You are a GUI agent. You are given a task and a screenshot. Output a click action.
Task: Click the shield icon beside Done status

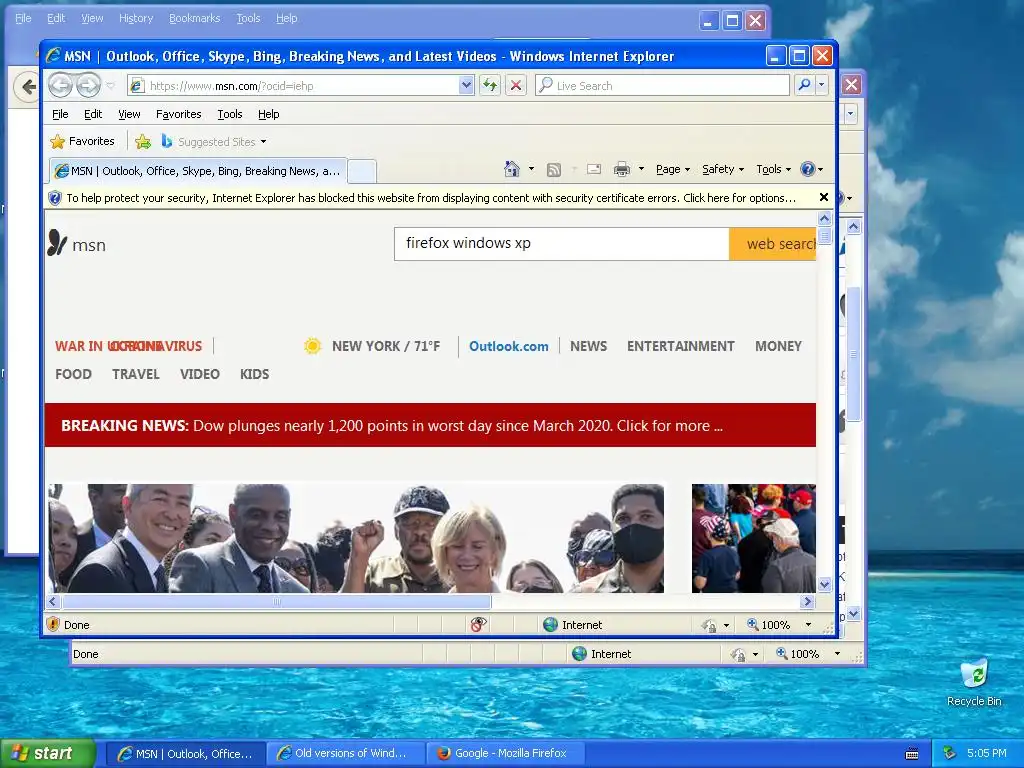point(54,624)
